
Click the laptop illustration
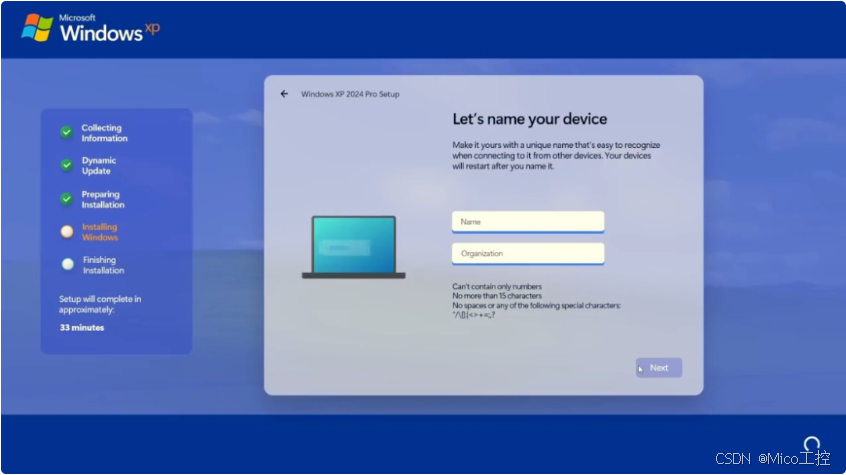tap(353, 247)
